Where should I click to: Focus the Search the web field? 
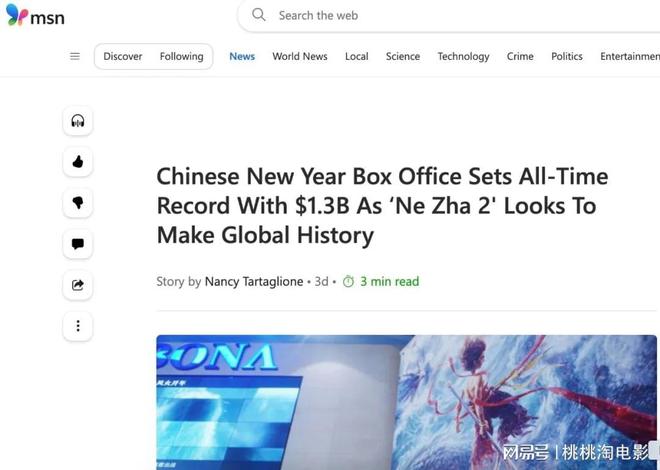pyautogui.click(x=449, y=16)
